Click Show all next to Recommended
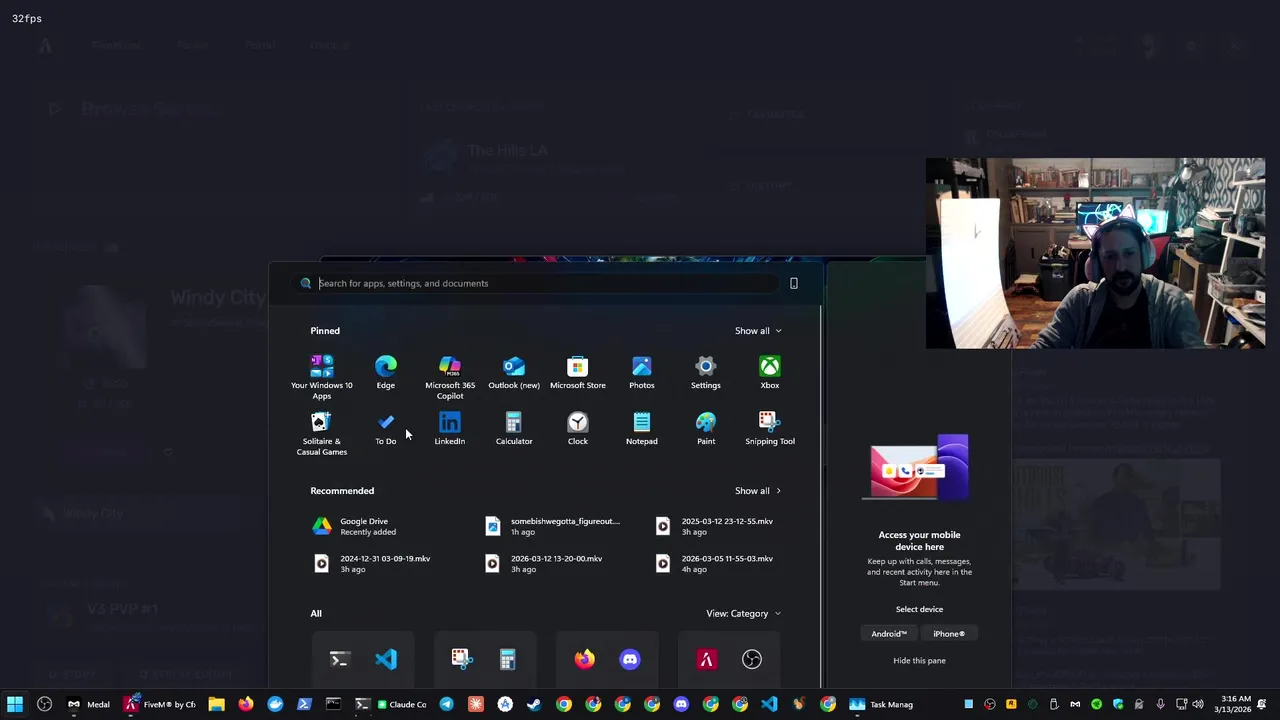This screenshot has height=720, width=1280. coord(758,491)
